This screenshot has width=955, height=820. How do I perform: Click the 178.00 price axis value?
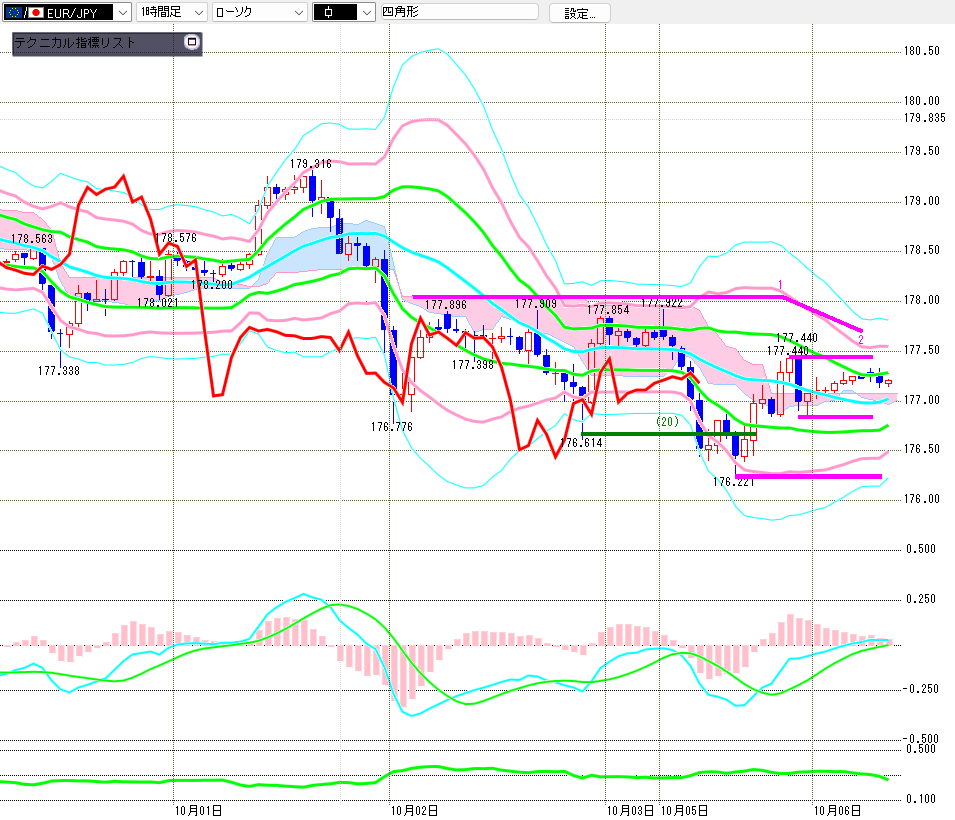[922, 300]
